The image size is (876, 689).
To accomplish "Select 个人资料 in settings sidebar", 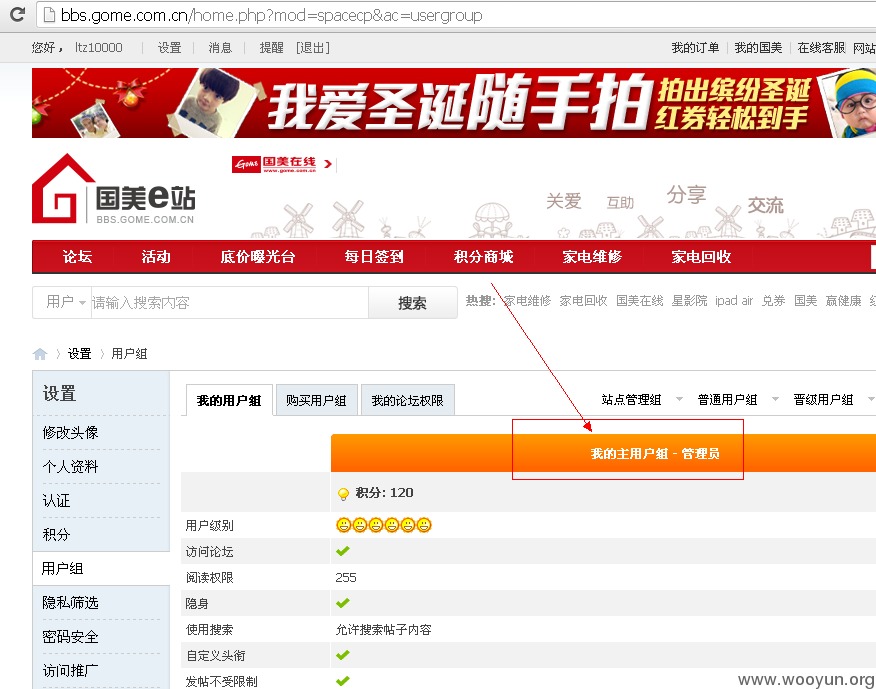I will (70, 467).
